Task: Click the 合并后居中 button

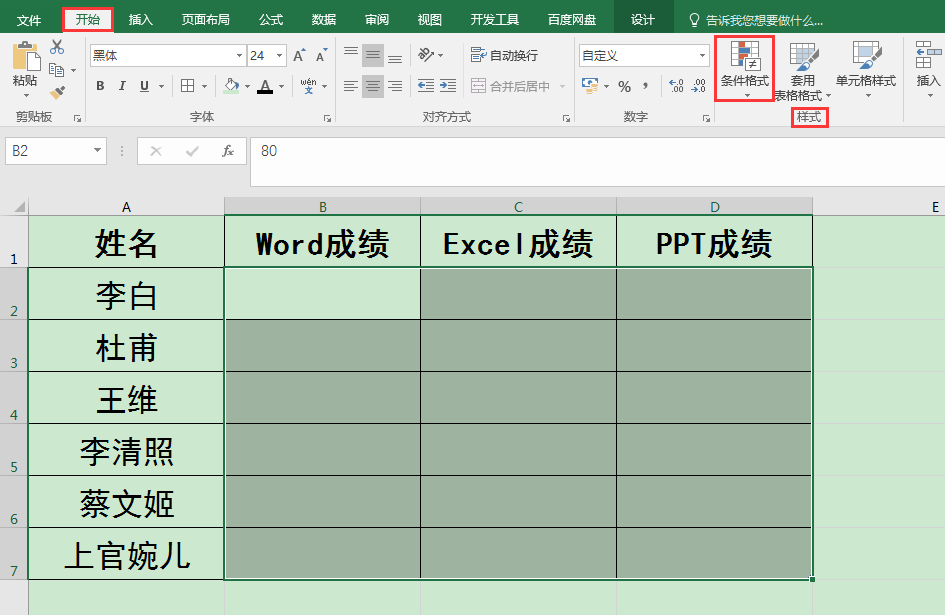Action: 510,86
